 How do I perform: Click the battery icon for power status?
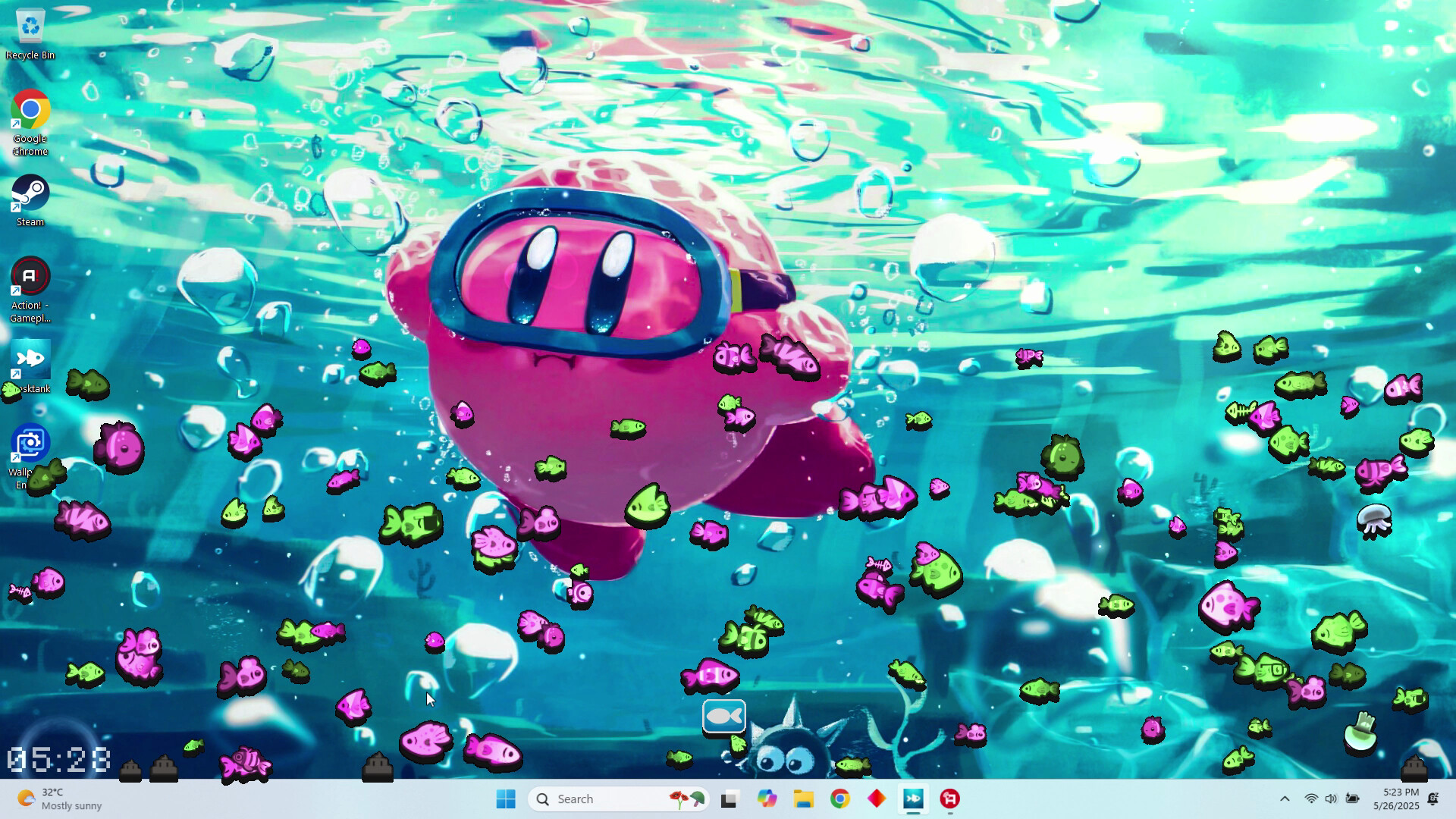tap(1352, 799)
